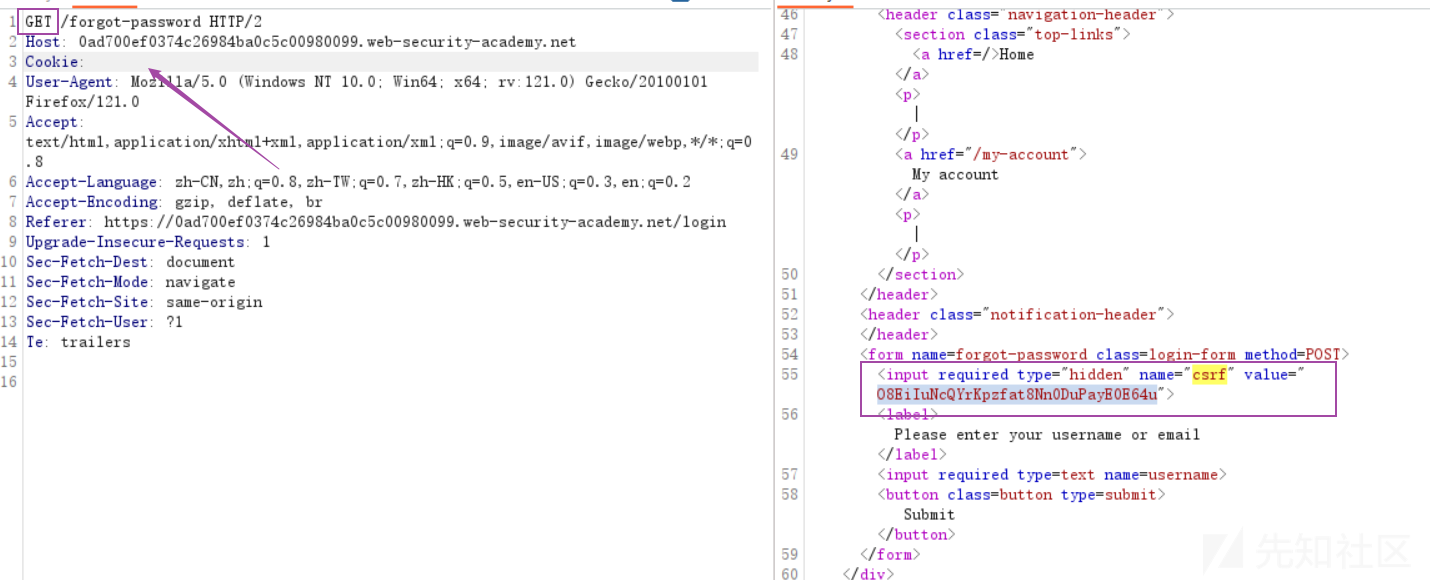Click the GET method in request line
Screen dimensions: 1430x580
click(x=41, y=21)
